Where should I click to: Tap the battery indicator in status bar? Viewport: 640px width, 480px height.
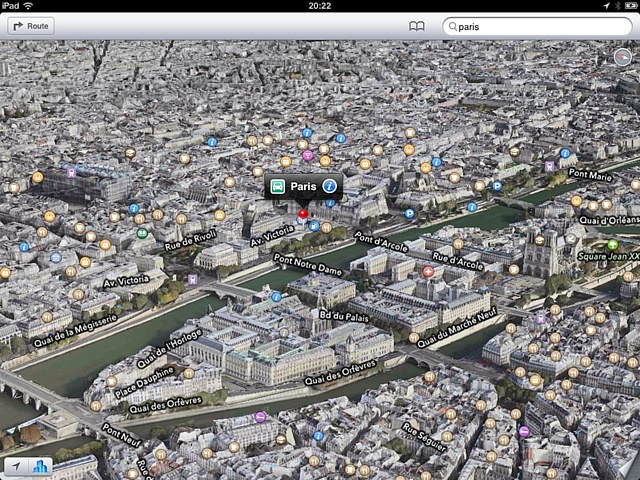630,6
